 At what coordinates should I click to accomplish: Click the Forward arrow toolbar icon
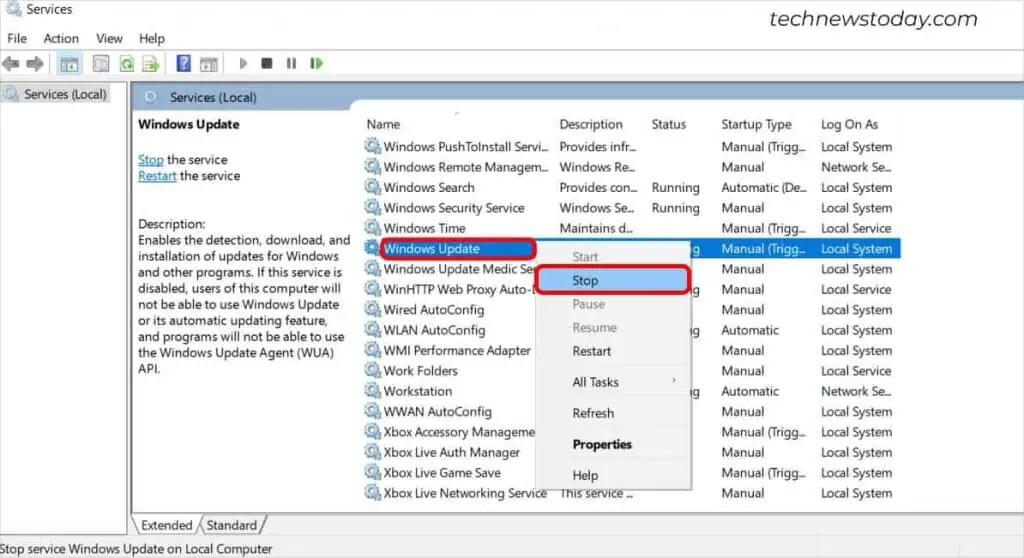[x=35, y=63]
